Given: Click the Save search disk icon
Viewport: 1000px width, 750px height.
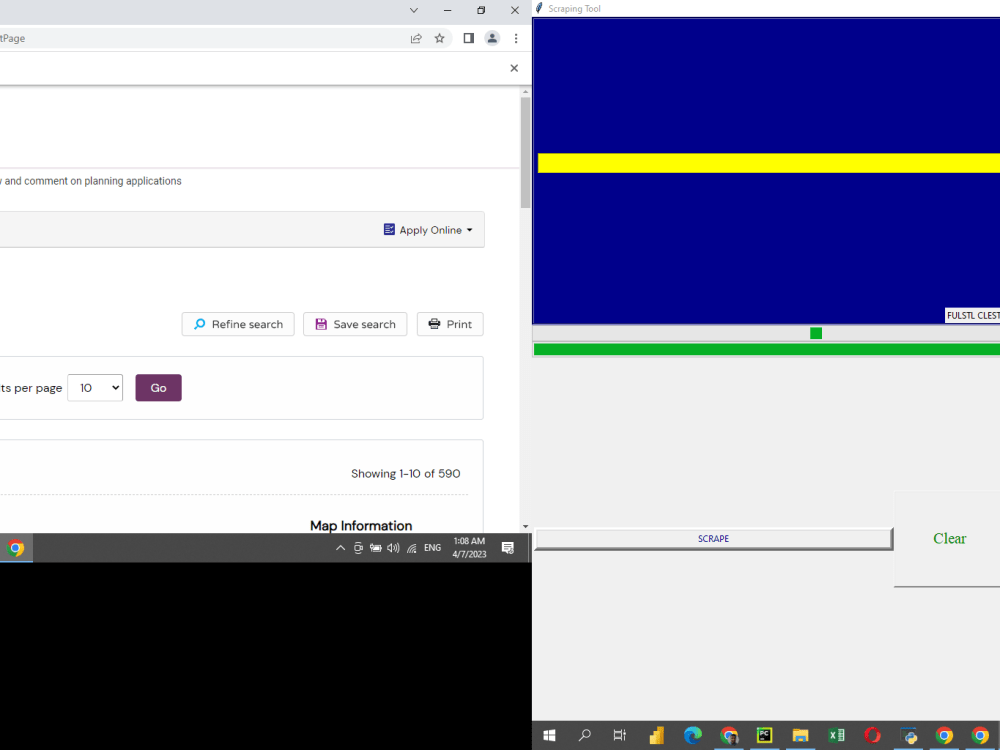Looking at the screenshot, I should pyautogui.click(x=321, y=324).
